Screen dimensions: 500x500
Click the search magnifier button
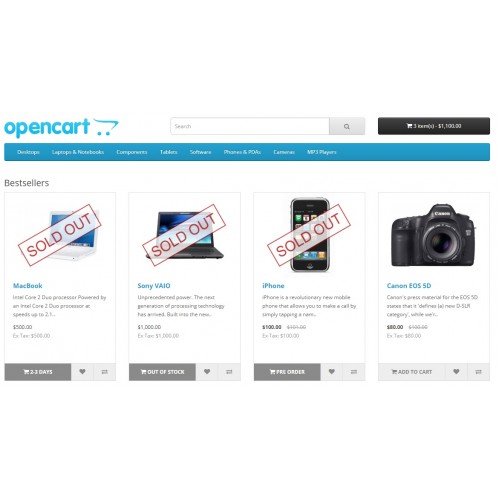(347, 126)
